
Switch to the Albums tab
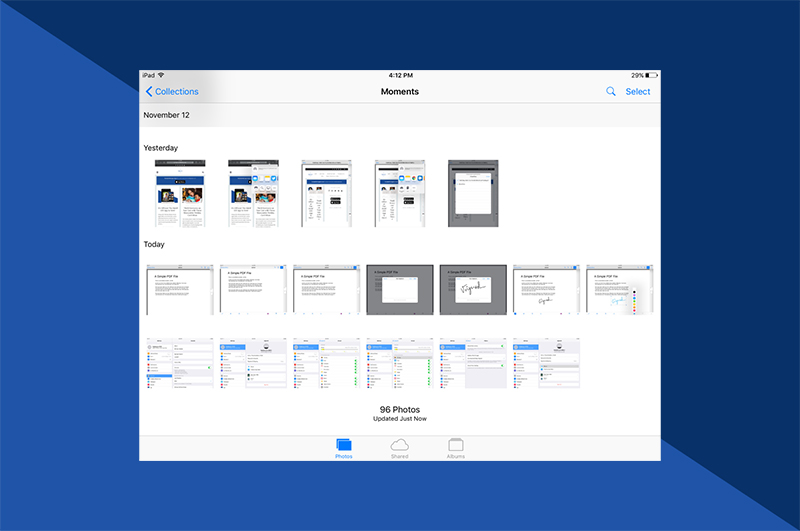[456, 448]
